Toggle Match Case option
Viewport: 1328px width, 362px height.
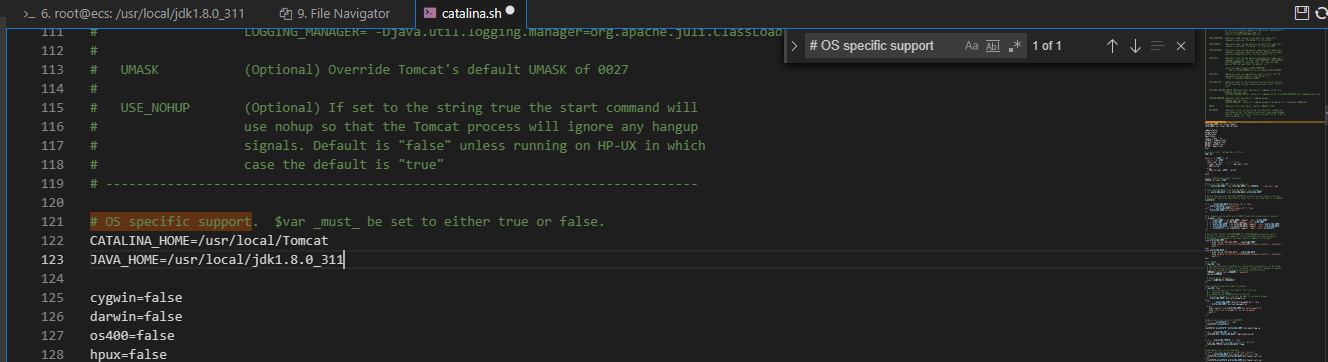point(971,46)
